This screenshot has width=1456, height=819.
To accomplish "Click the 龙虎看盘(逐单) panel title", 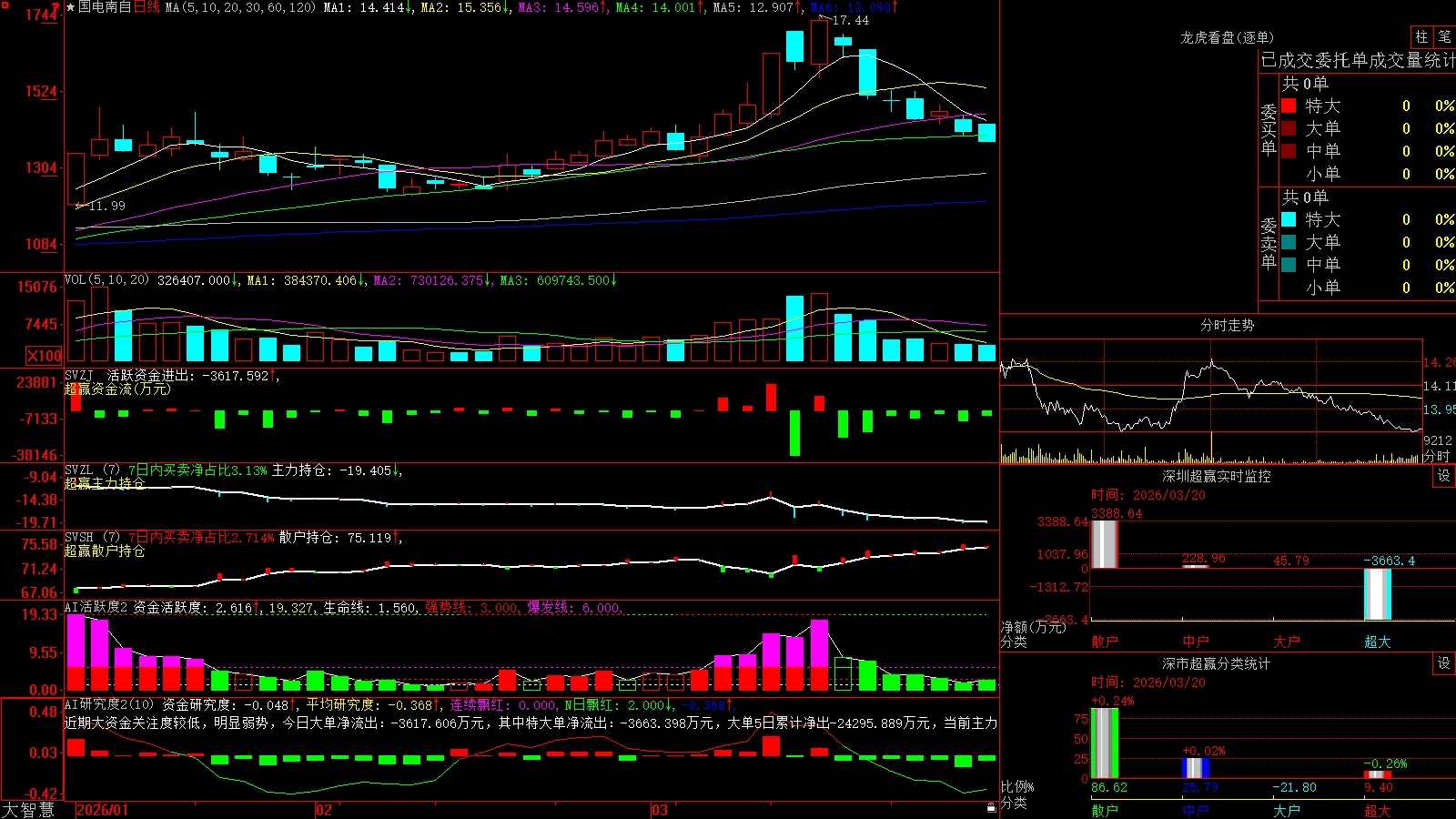I will pos(1227,37).
